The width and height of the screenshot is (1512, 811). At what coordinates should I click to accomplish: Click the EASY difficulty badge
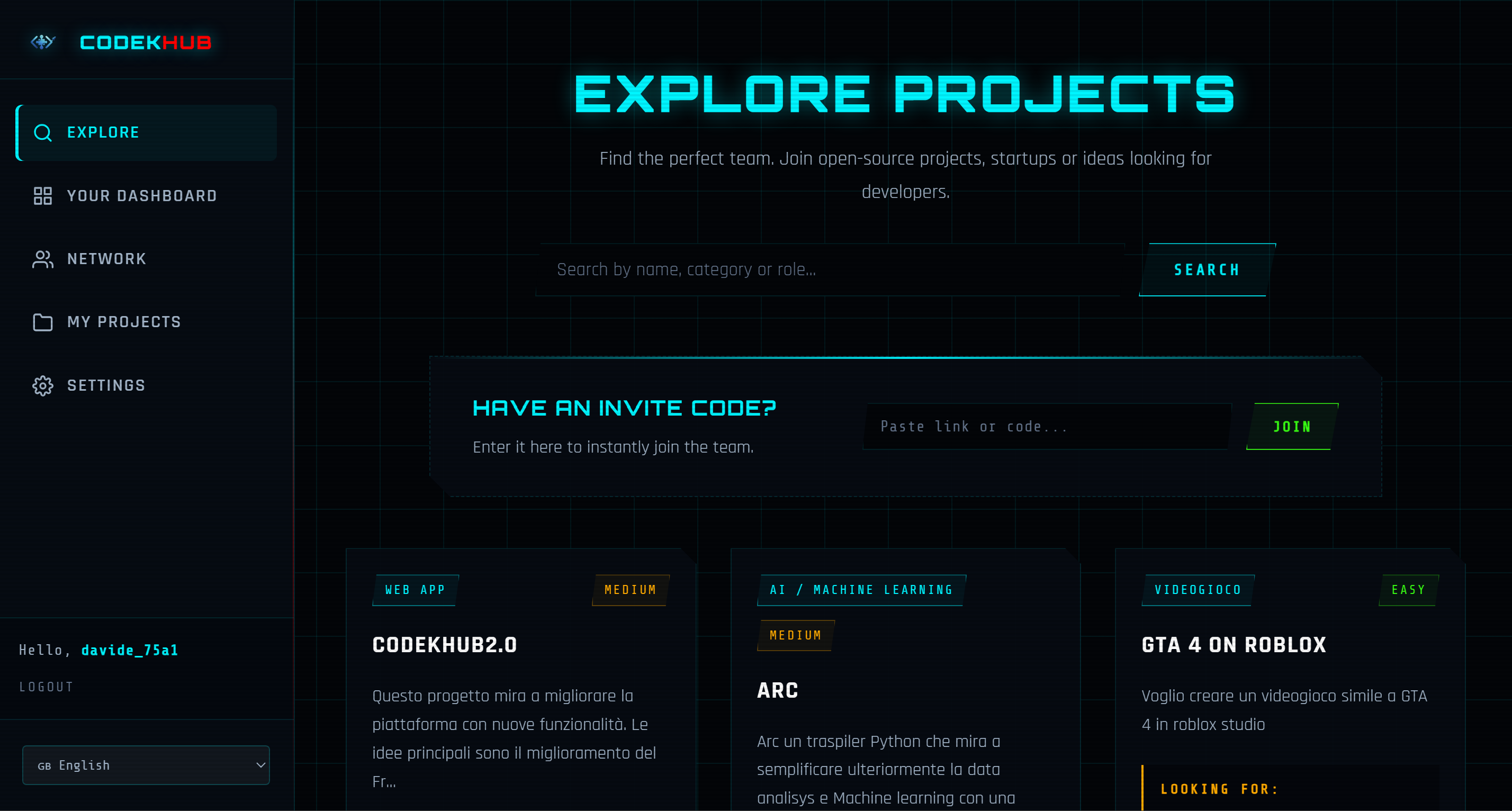click(1408, 590)
